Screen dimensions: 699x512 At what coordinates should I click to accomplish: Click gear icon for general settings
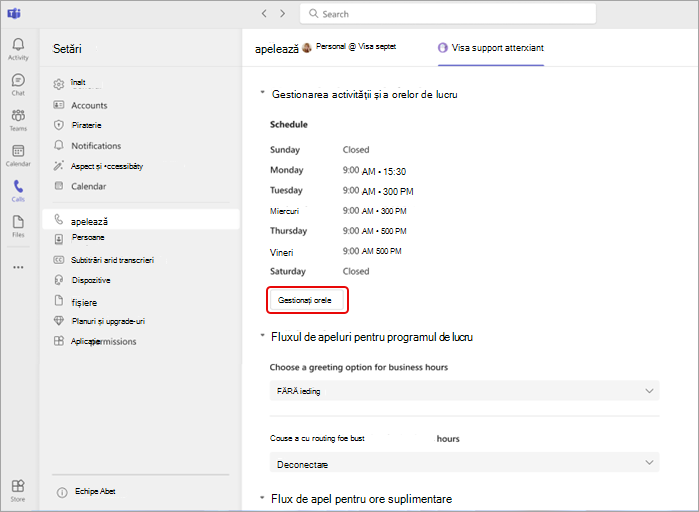tap(59, 84)
